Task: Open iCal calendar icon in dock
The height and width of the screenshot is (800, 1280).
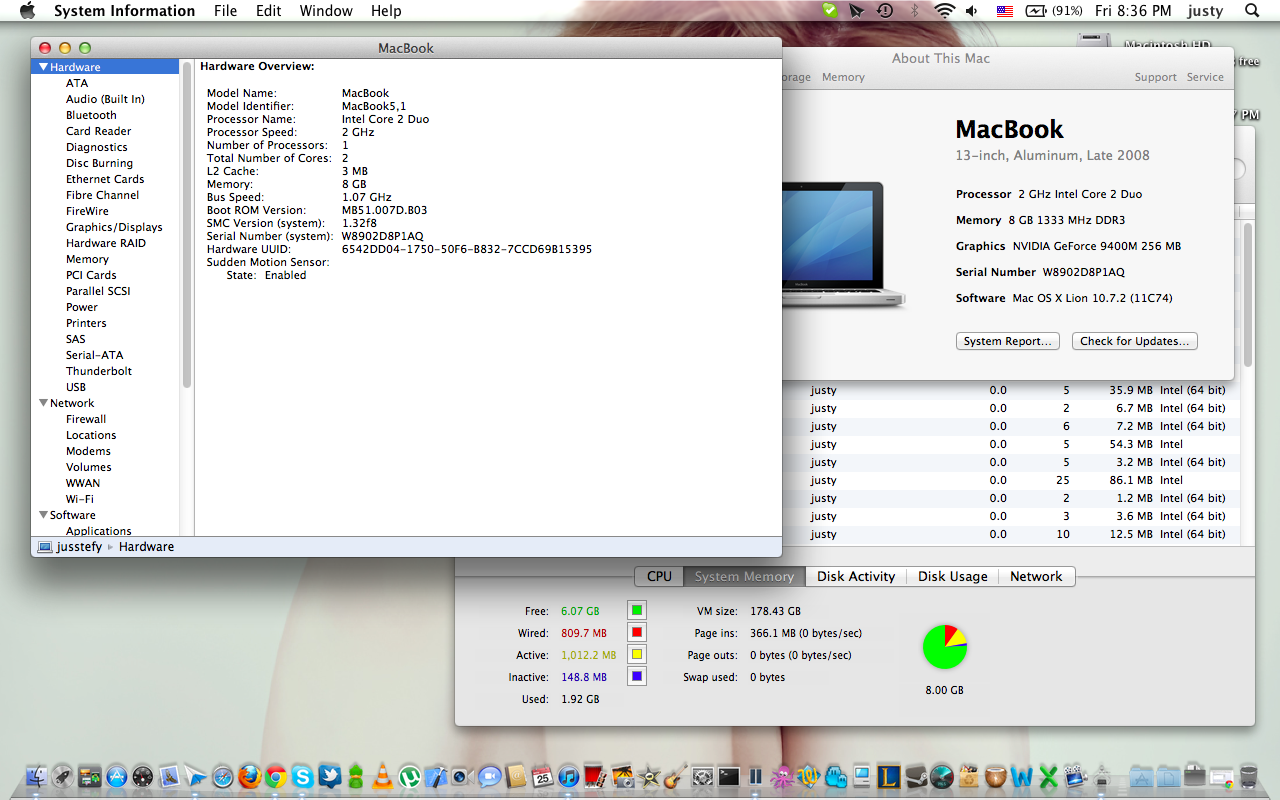Action: pyautogui.click(x=542, y=776)
